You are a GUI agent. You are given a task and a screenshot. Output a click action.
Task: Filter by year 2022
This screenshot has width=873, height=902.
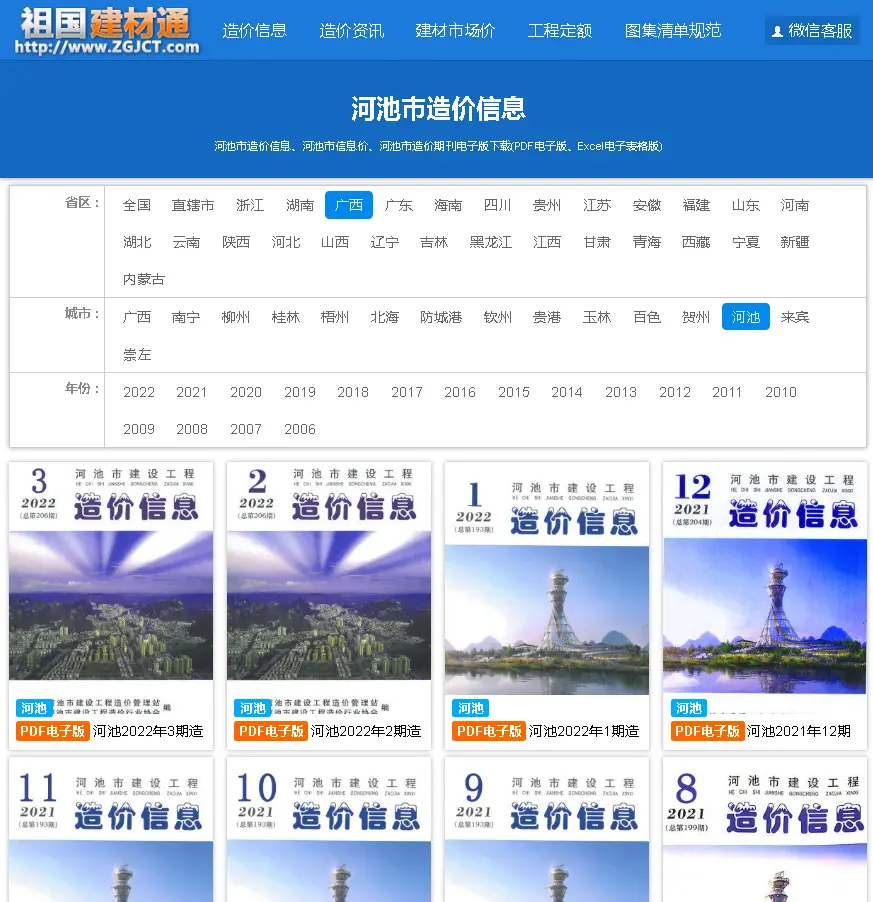(x=139, y=392)
